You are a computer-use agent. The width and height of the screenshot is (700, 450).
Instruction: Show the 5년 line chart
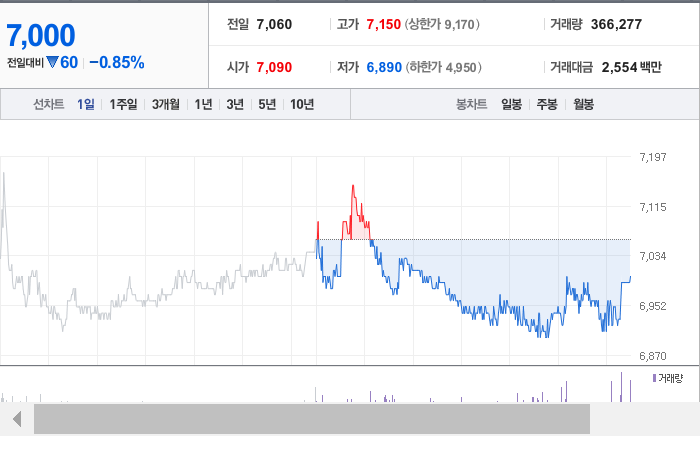point(267,104)
